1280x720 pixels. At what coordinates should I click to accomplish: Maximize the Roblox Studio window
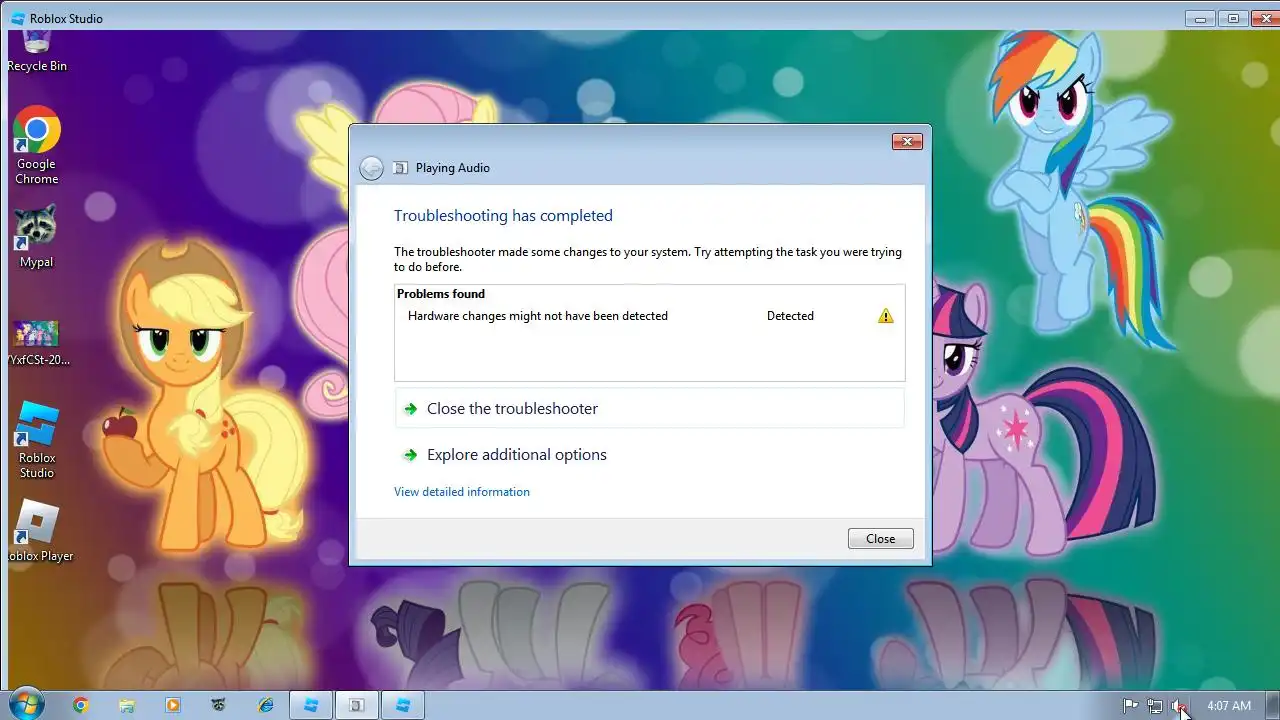(x=1233, y=18)
